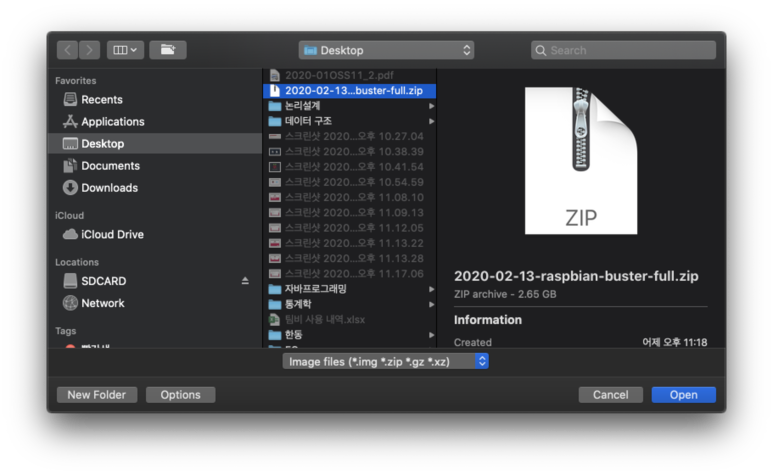Viewport: 773px width, 475px height.
Task: Open Documents in the sidebar
Action: 155,166
